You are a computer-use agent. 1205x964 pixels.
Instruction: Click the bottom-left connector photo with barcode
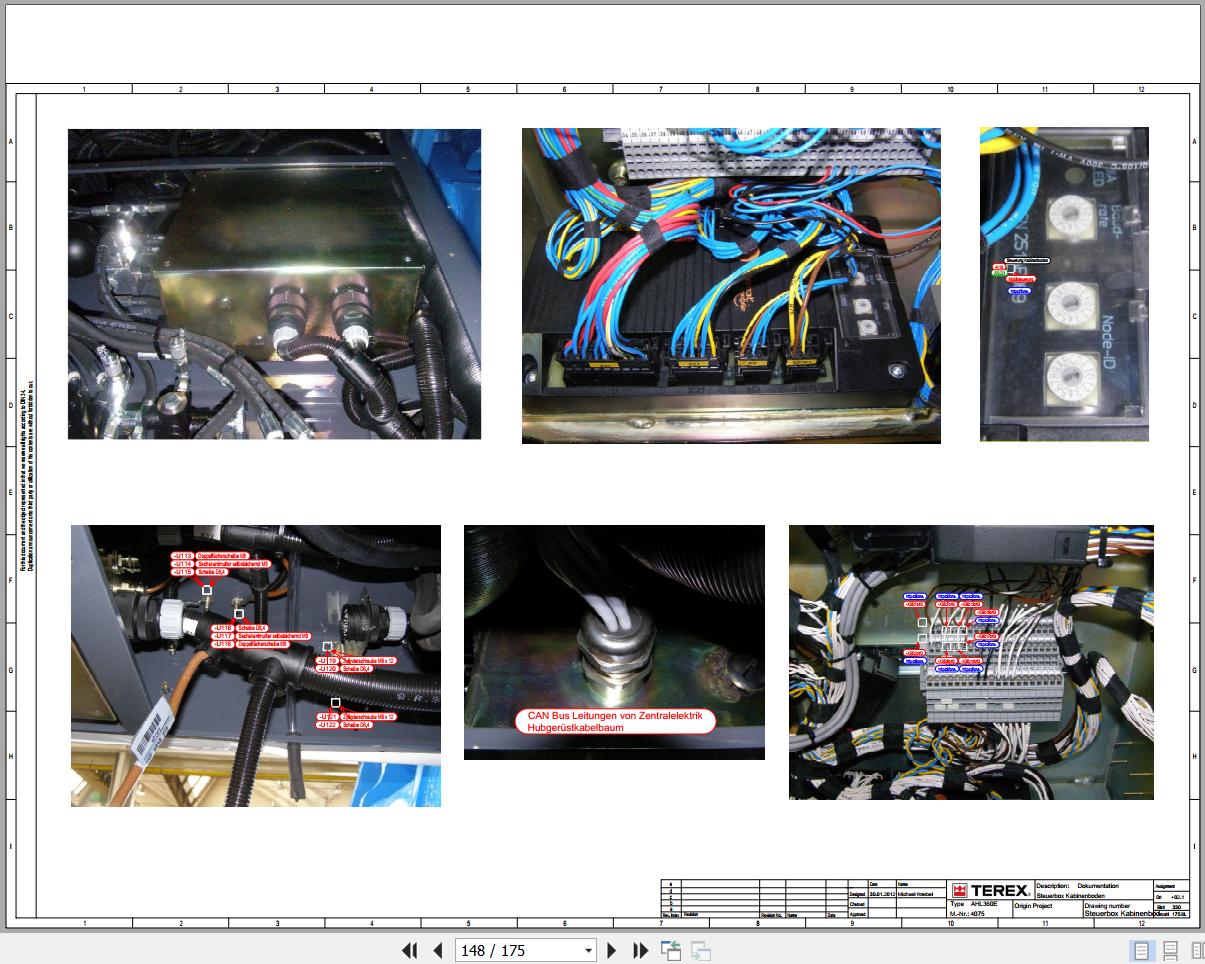point(255,666)
